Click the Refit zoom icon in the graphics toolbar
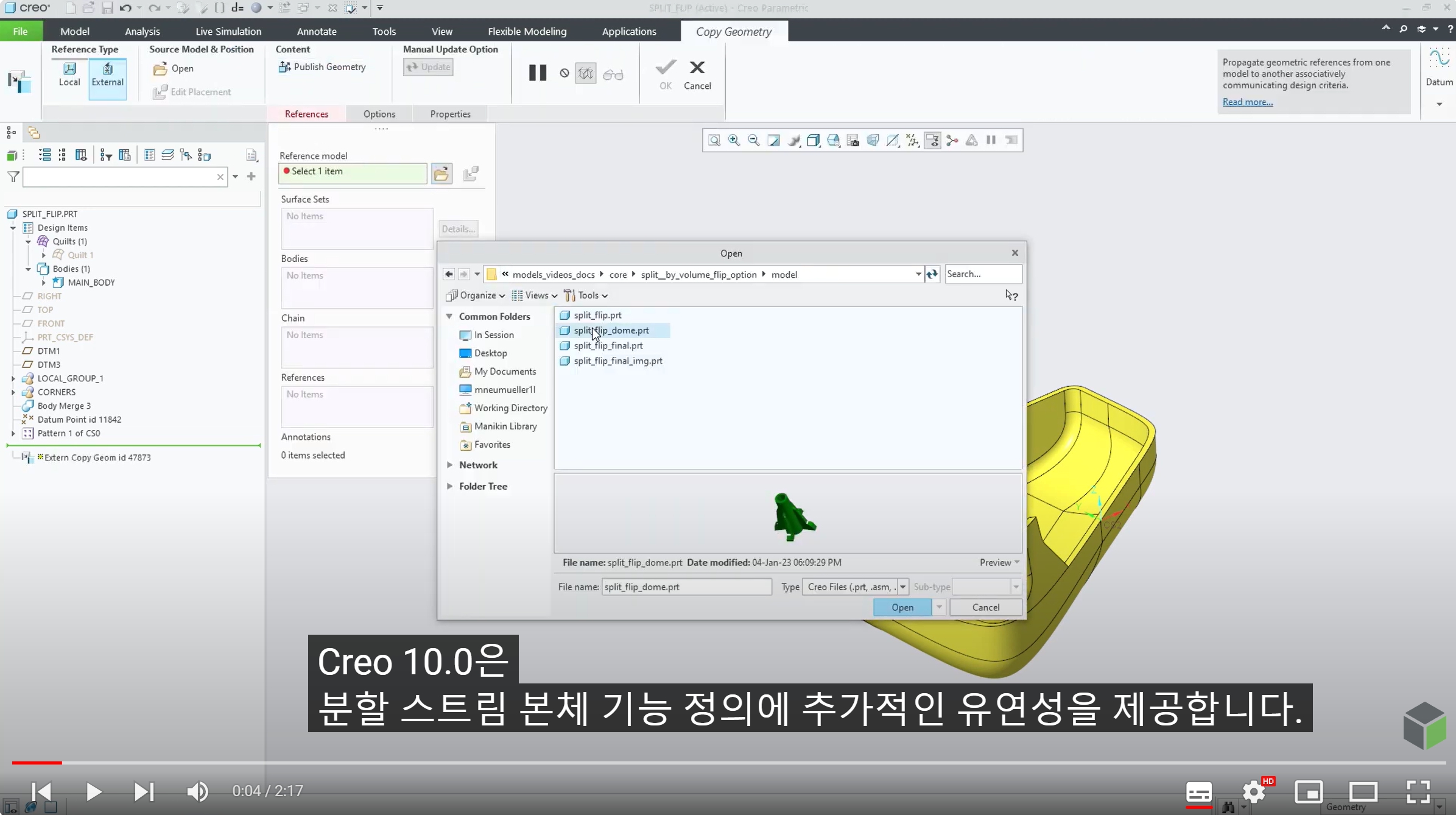The height and width of the screenshot is (815, 1456). (x=714, y=141)
